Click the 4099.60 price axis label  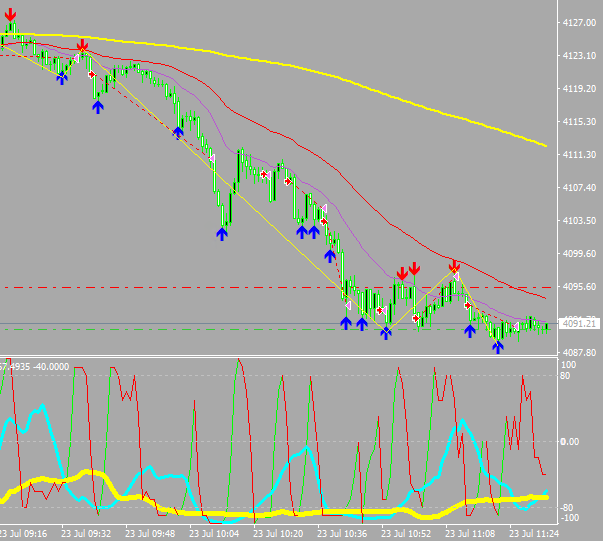coord(579,254)
